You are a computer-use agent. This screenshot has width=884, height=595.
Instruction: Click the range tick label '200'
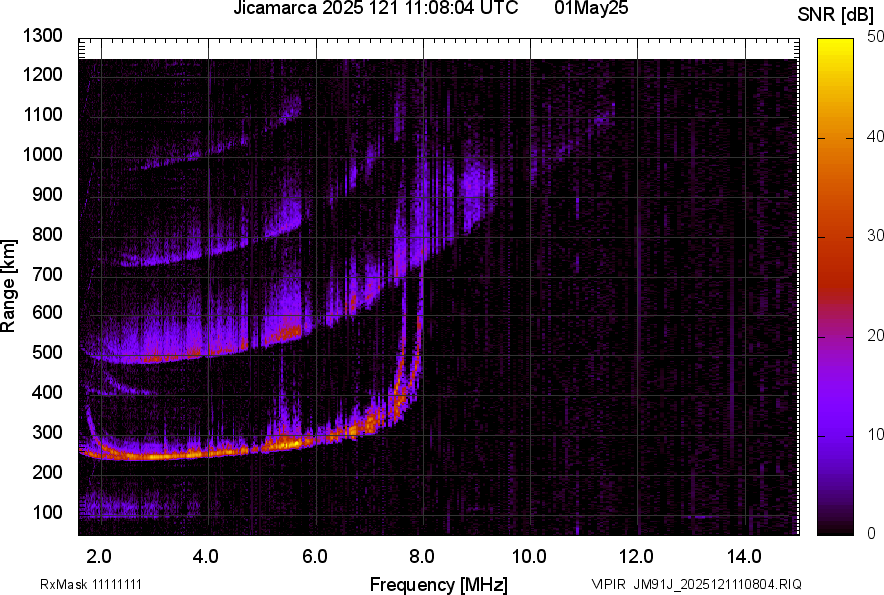[x=47, y=472]
